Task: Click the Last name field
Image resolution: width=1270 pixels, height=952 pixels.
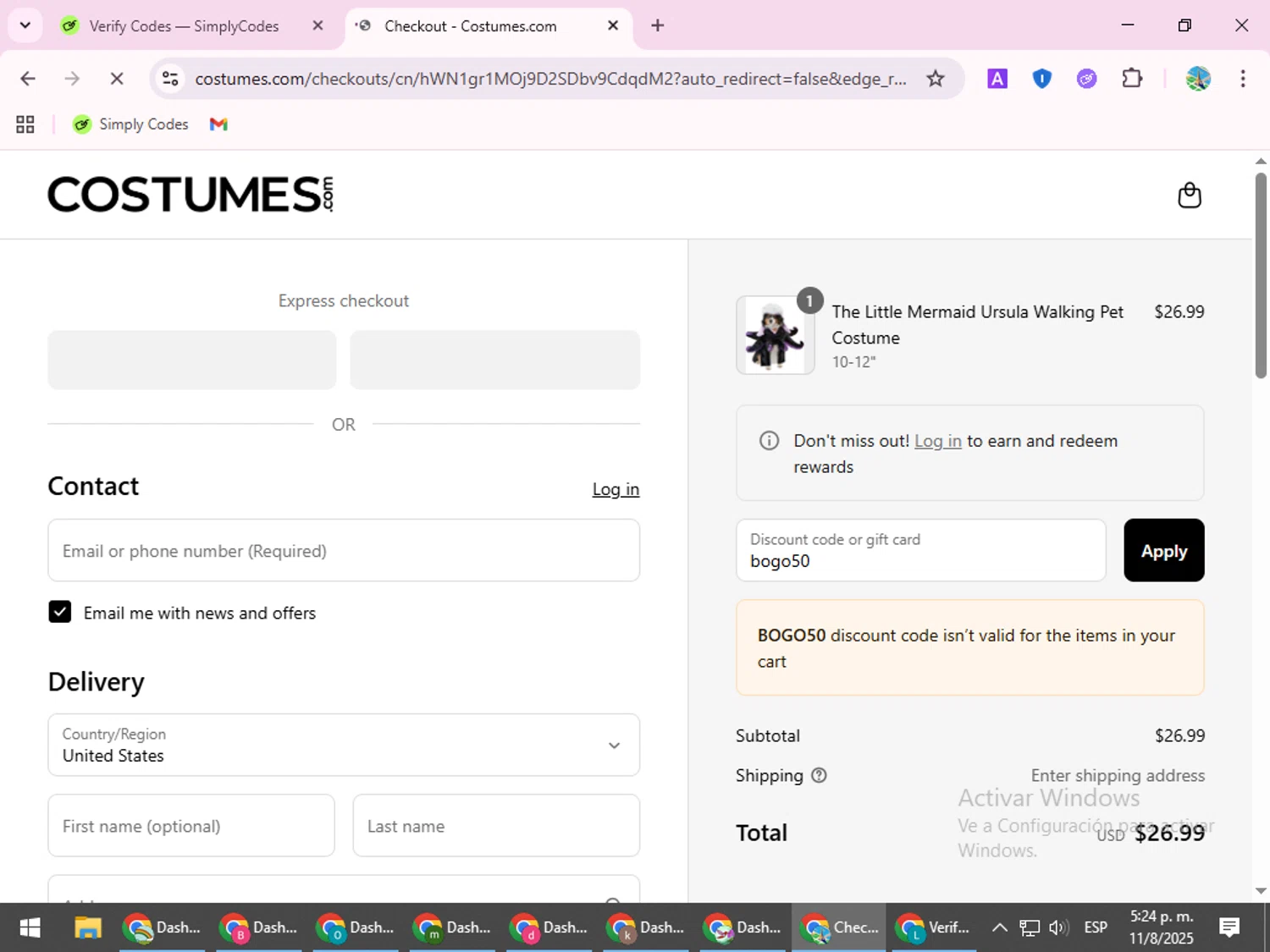Action: (496, 825)
